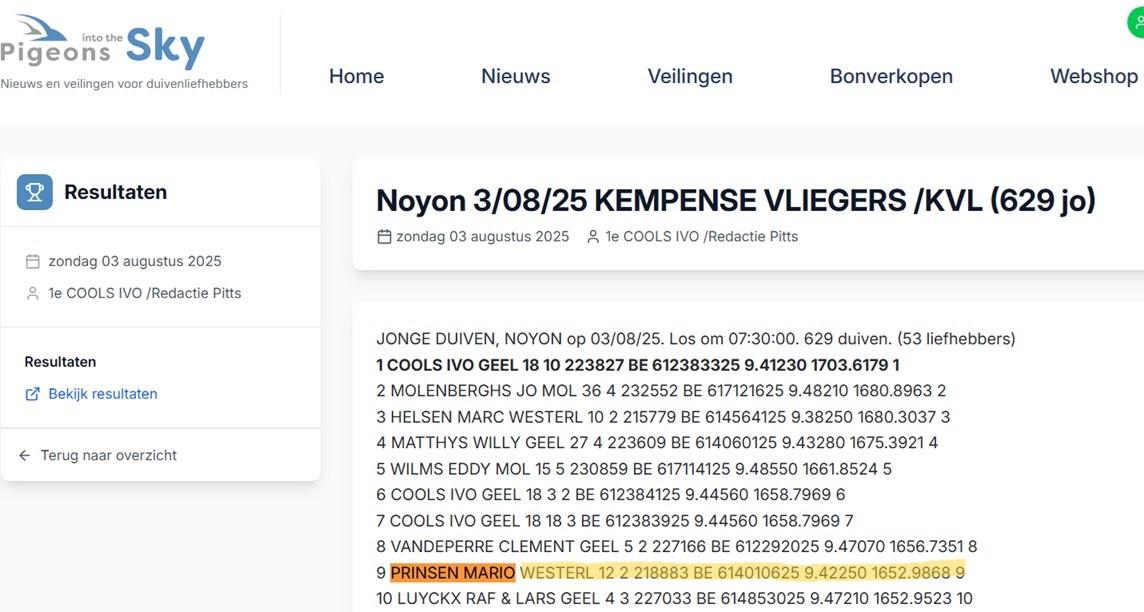Click the Pigeons into the Sky logo
Image resolution: width=1144 pixels, height=612 pixels.
tap(104, 45)
